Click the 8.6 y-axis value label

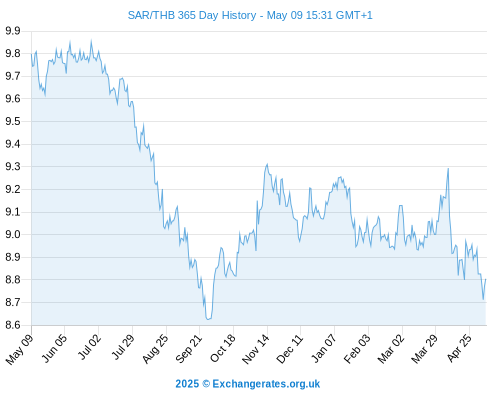tap(13, 325)
